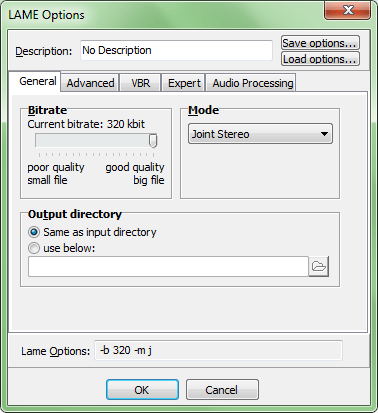Open the VBR tab

(x=140, y=83)
